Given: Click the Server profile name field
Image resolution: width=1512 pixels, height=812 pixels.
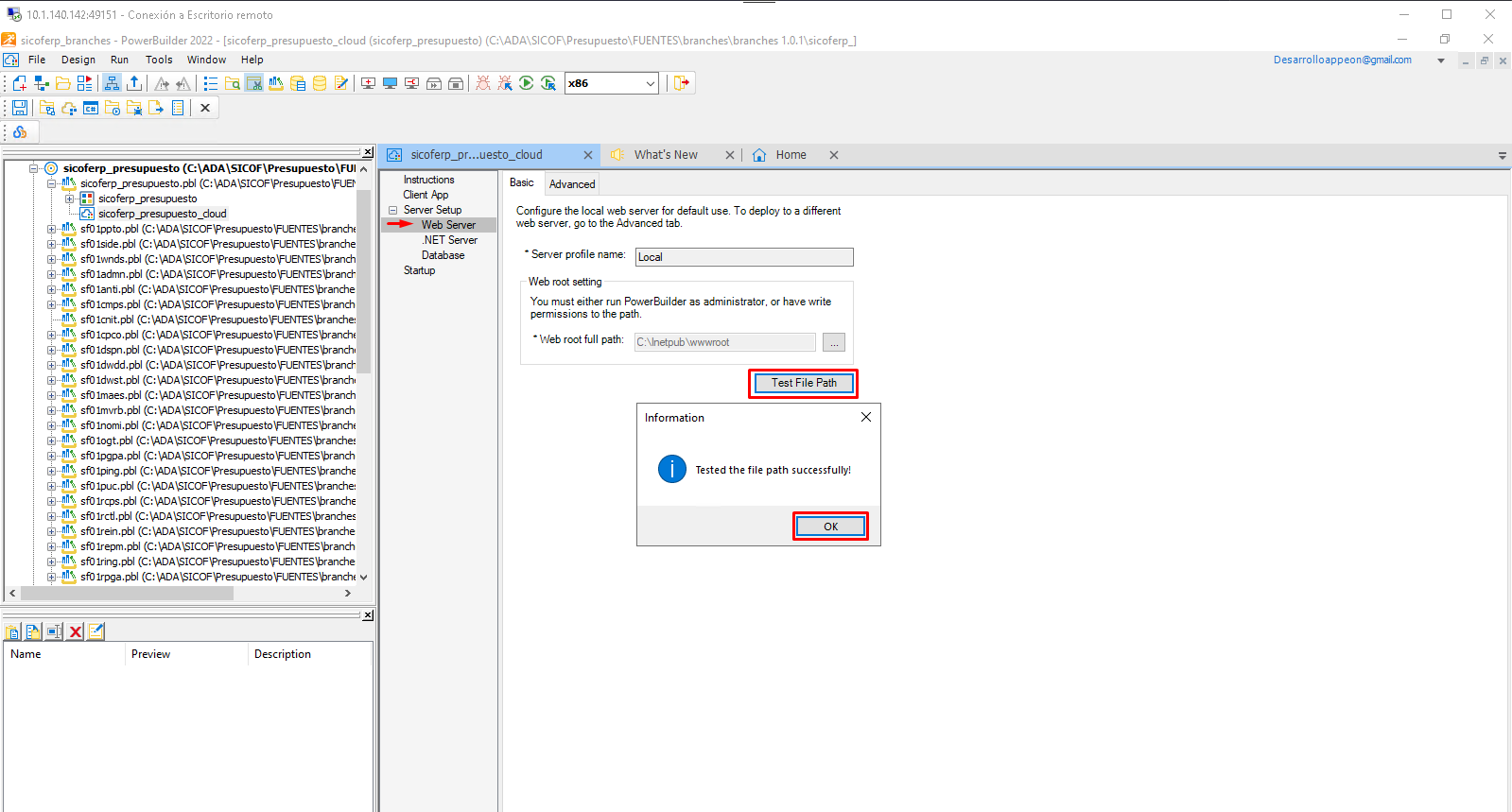Looking at the screenshot, I should click(x=743, y=257).
